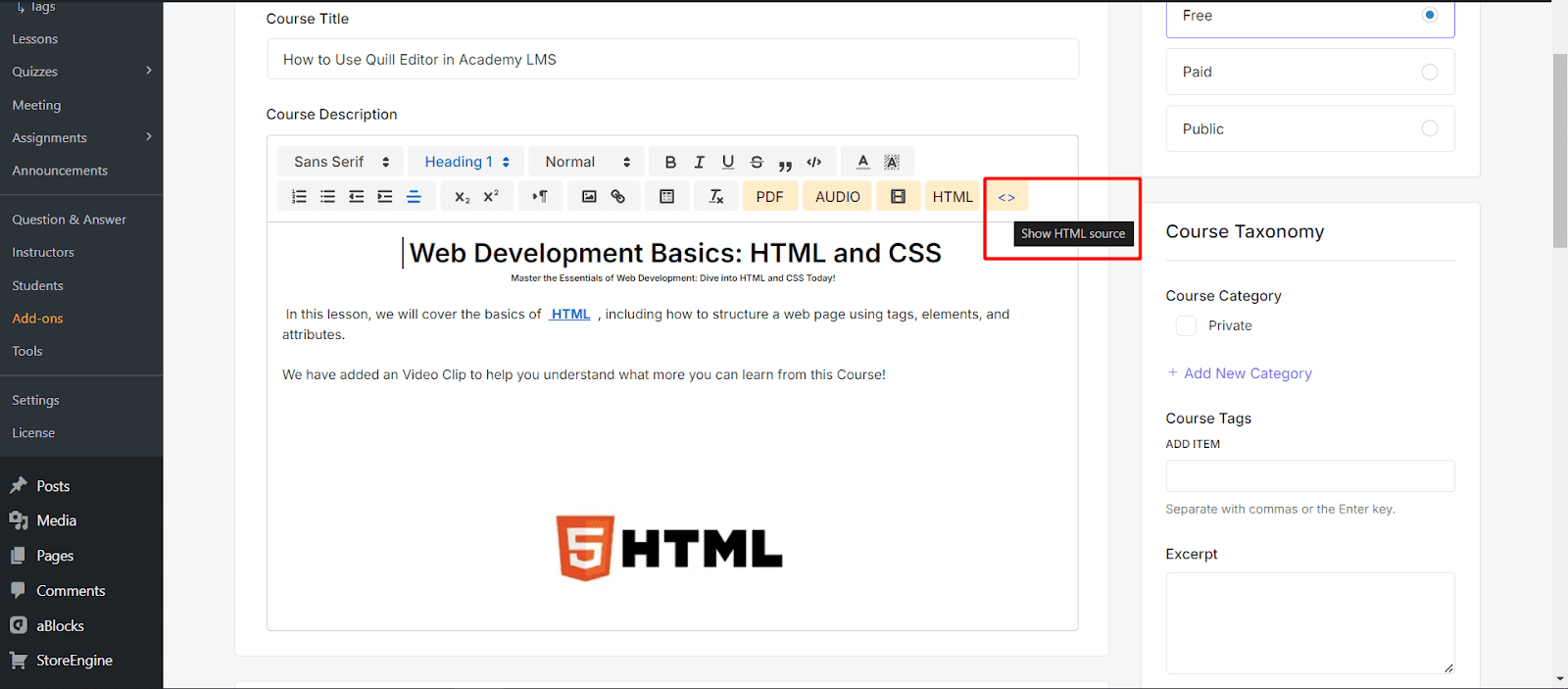Viewport: 1568px width, 689px height.
Task: Open the License menu item
Action: click(x=33, y=433)
